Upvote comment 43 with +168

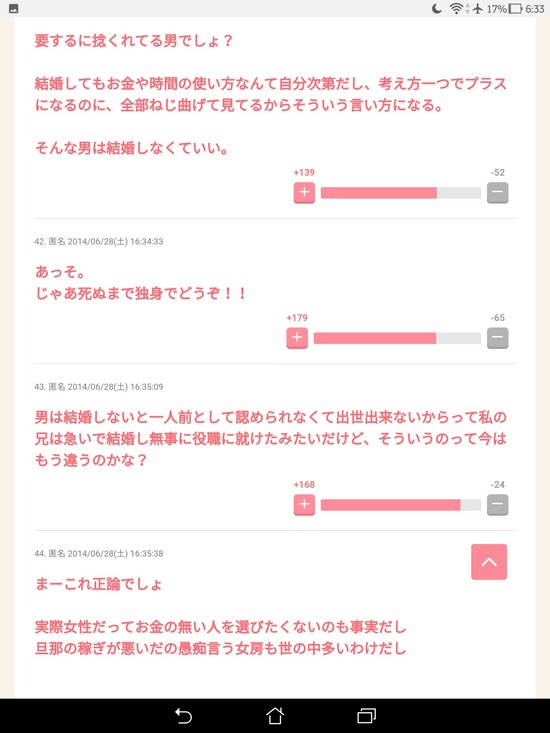[304, 505]
